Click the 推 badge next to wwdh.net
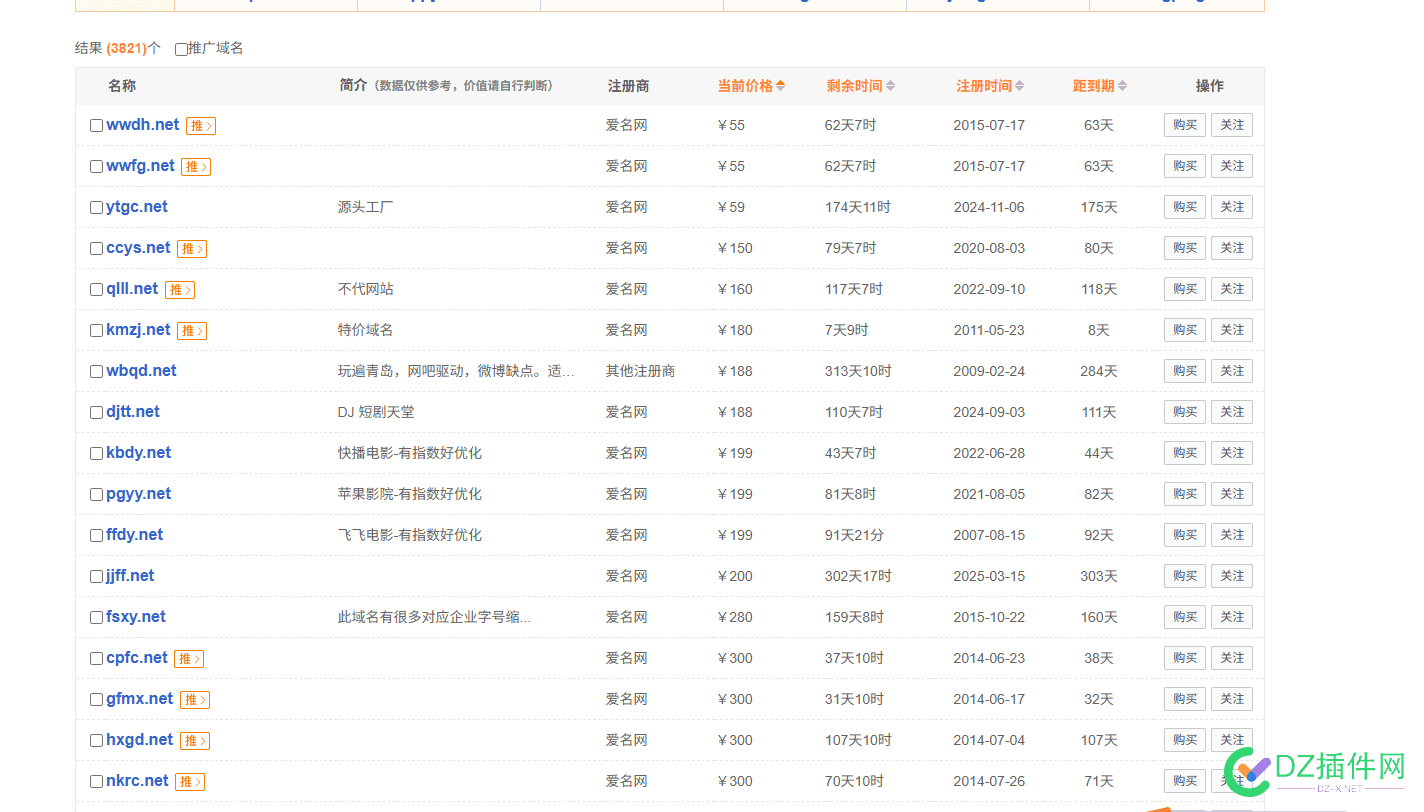 201,126
